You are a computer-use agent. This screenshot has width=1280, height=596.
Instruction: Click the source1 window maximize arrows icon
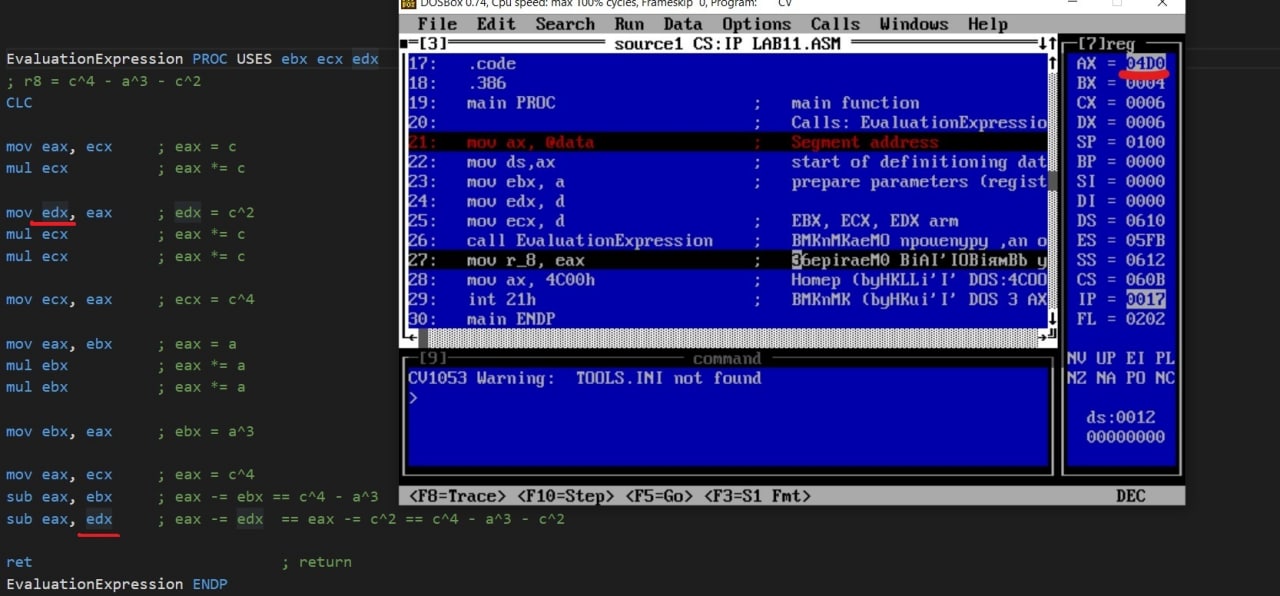(x=1046, y=44)
